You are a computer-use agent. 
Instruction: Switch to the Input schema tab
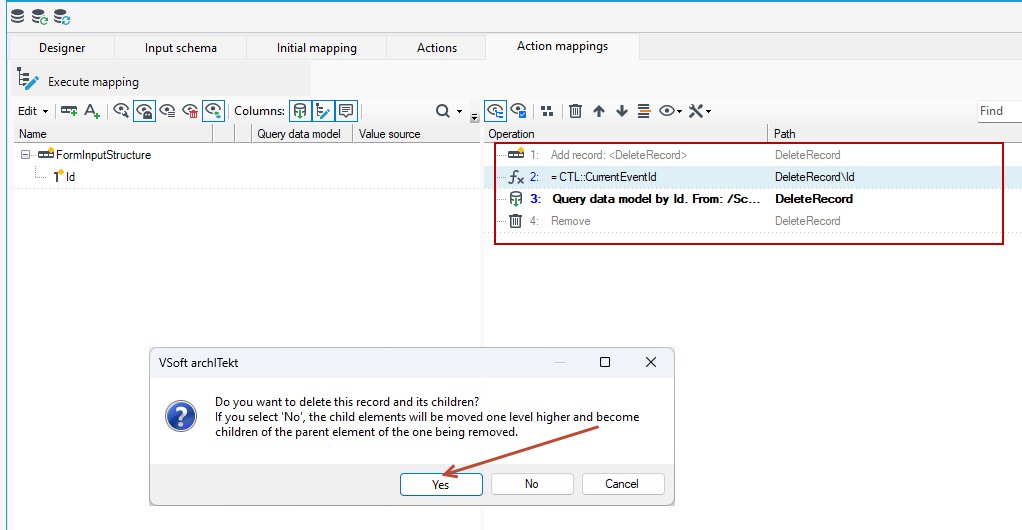click(181, 48)
